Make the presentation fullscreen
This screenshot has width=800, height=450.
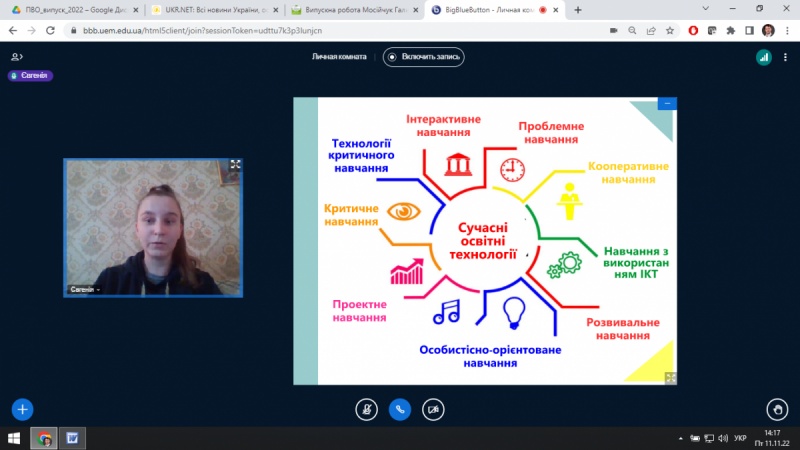(670, 378)
